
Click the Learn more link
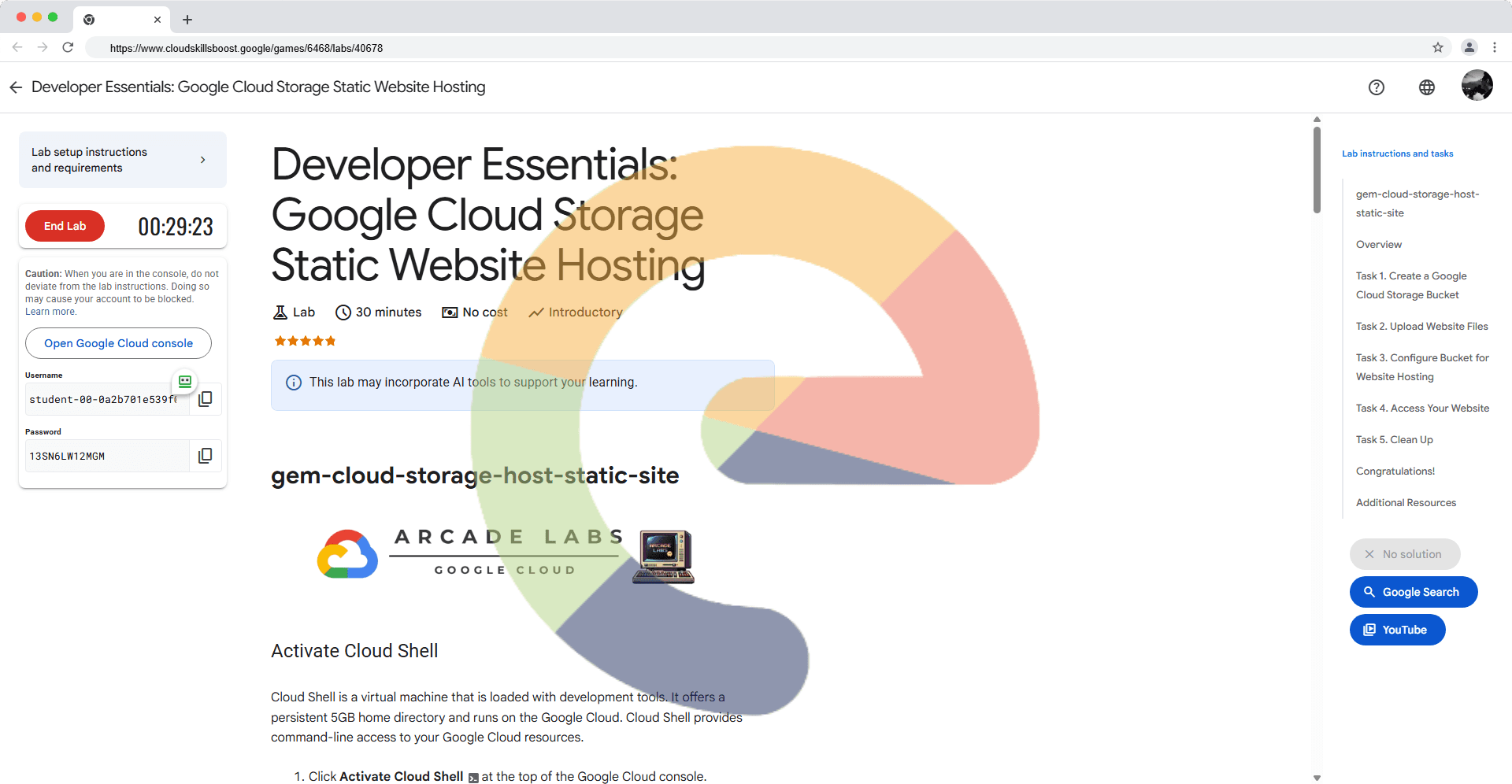(50, 312)
